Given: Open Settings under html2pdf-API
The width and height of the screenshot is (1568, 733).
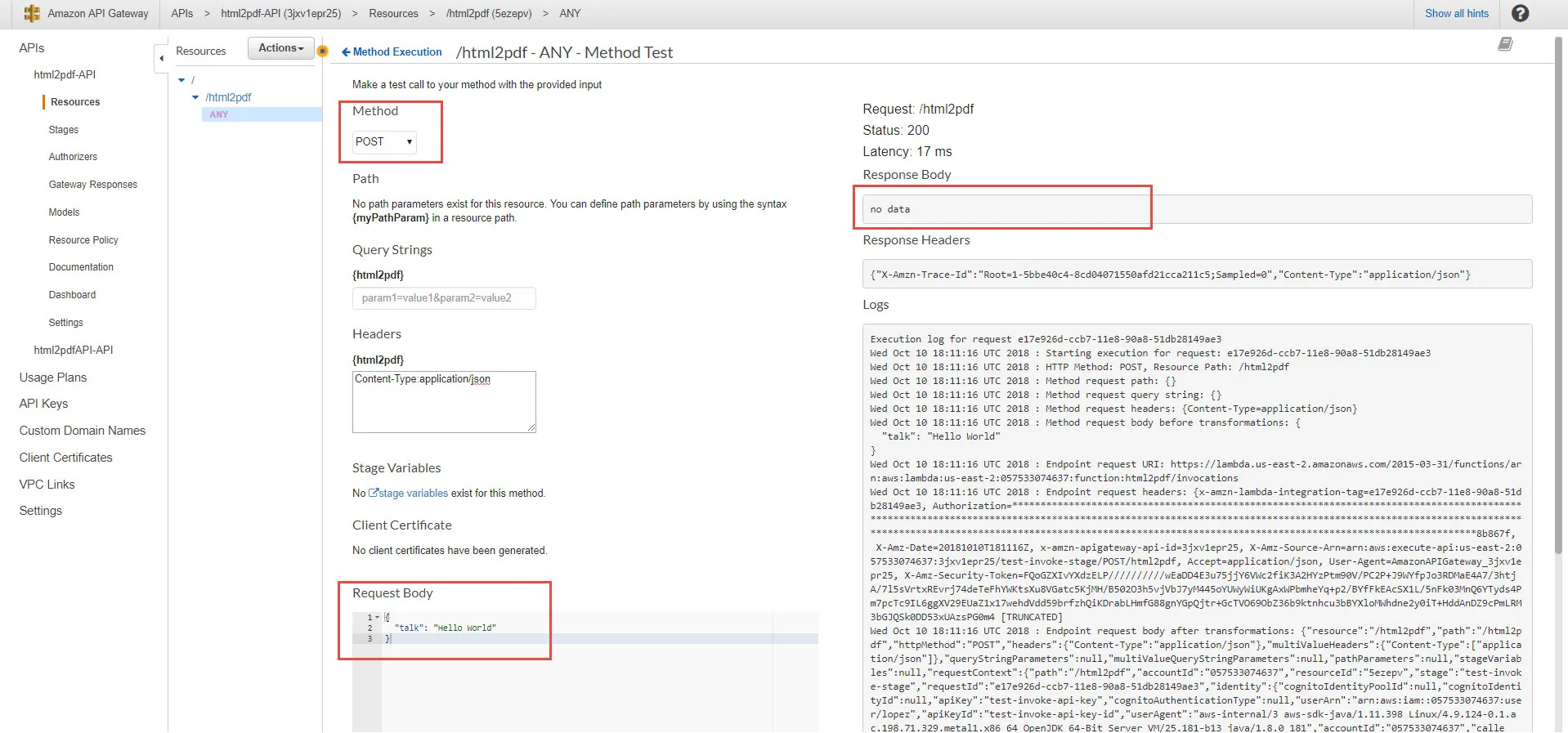Looking at the screenshot, I should click(65, 323).
